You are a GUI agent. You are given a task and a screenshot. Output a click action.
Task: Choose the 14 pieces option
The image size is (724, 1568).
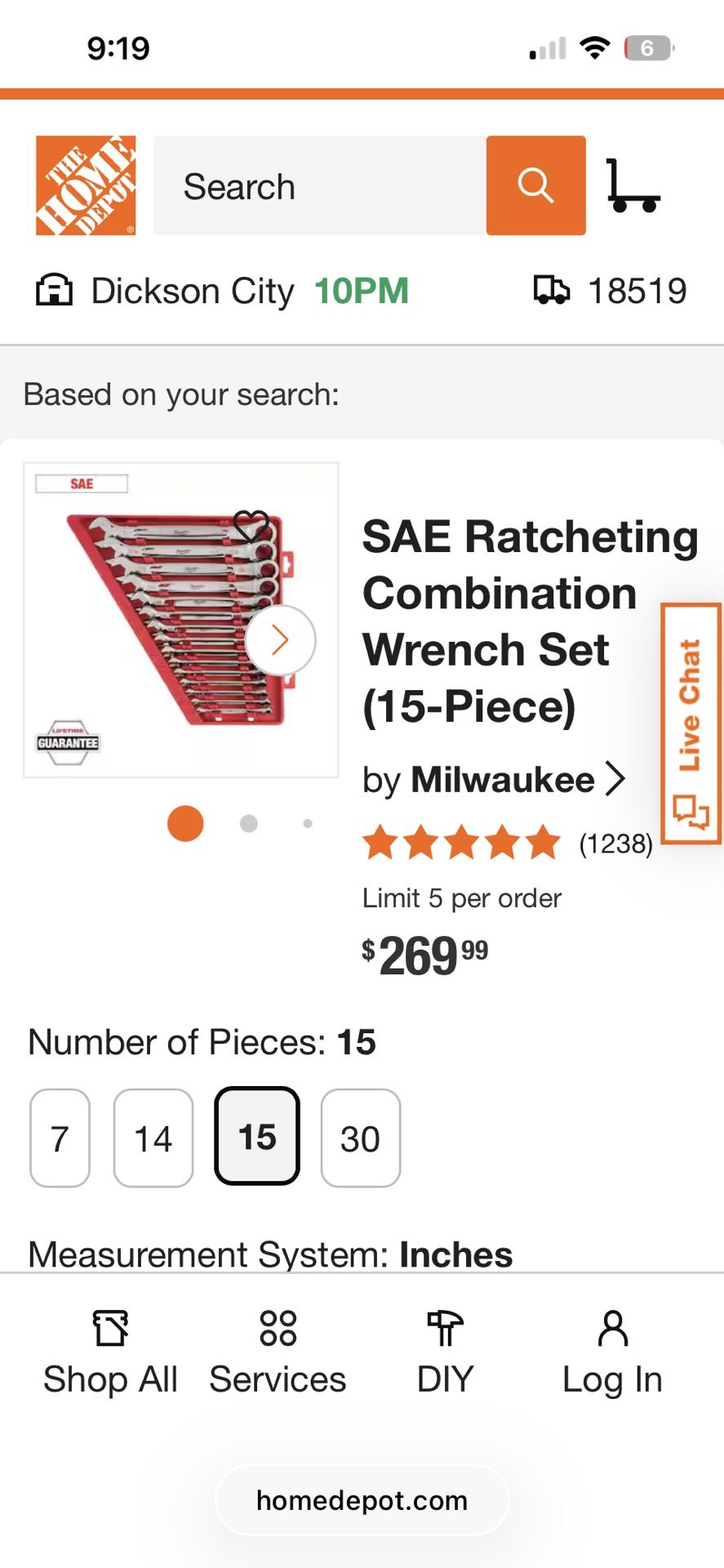153,1138
